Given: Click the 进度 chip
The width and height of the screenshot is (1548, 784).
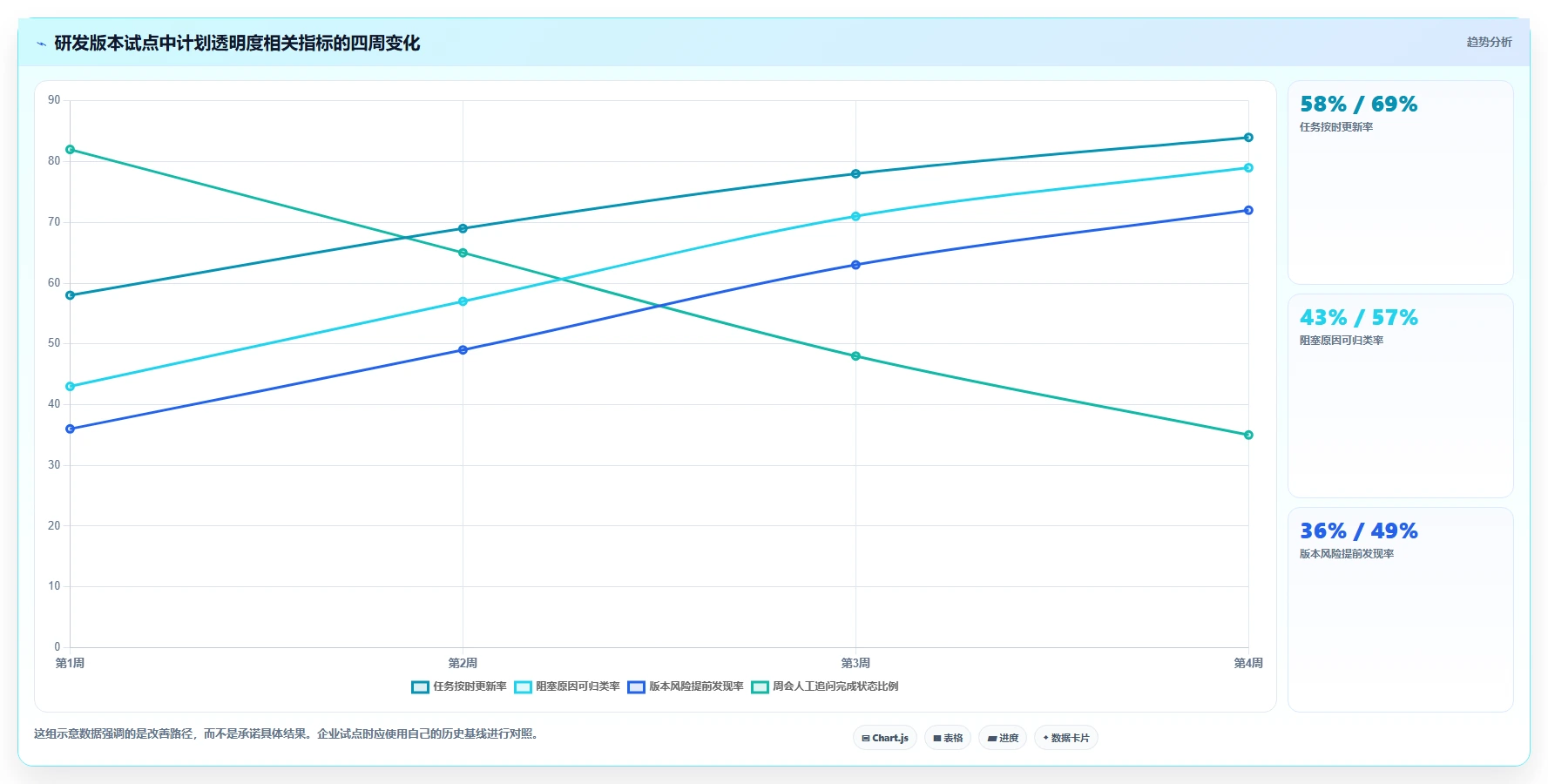Looking at the screenshot, I should click(x=1003, y=738).
